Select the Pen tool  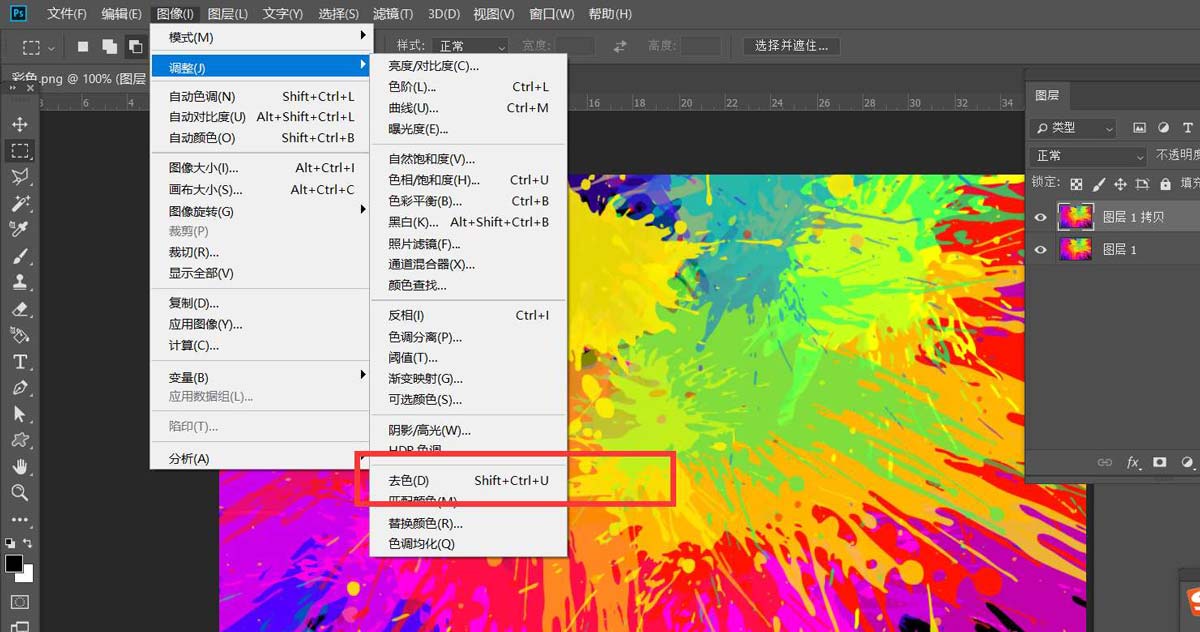(19, 387)
